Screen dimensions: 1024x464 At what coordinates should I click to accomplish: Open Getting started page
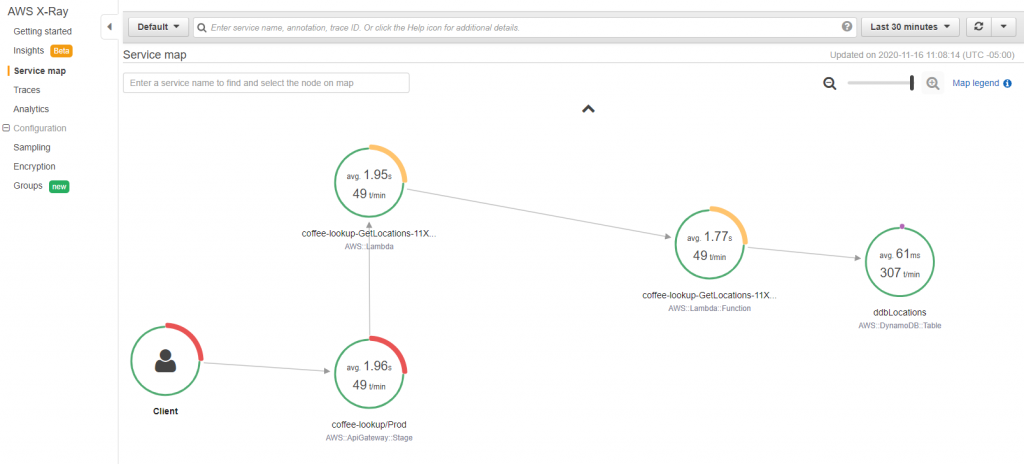click(x=42, y=31)
